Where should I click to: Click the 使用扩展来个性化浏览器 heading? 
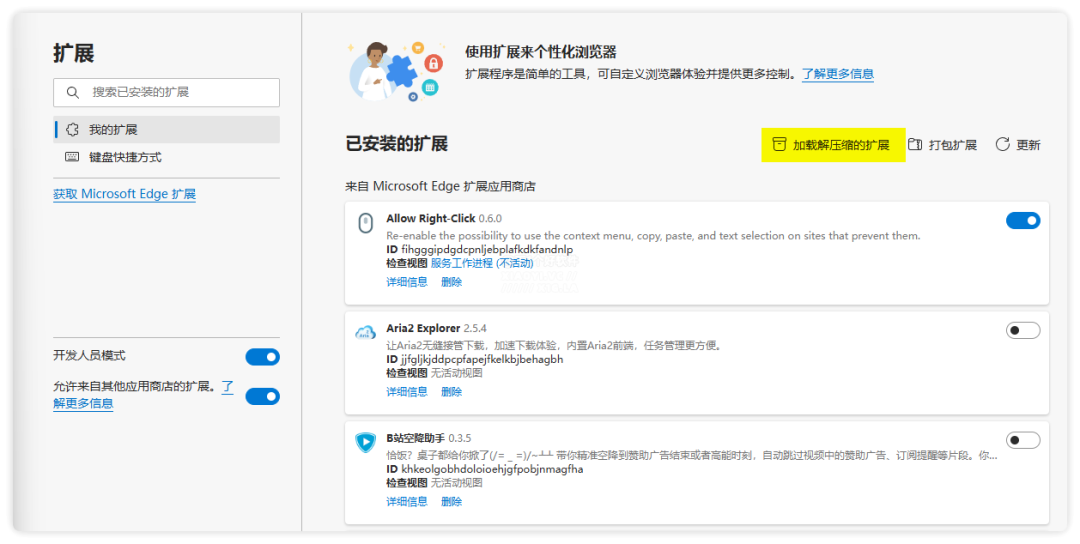(x=541, y=52)
